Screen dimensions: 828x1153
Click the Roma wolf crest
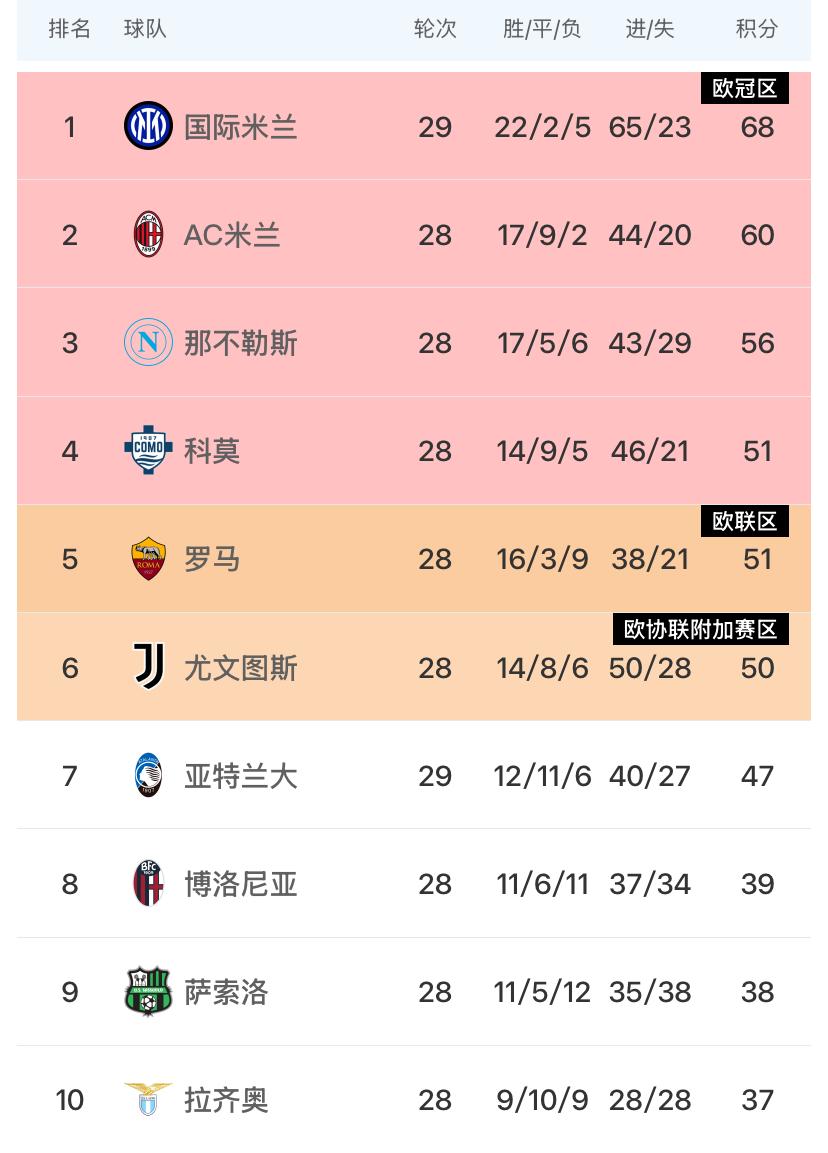point(148,558)
